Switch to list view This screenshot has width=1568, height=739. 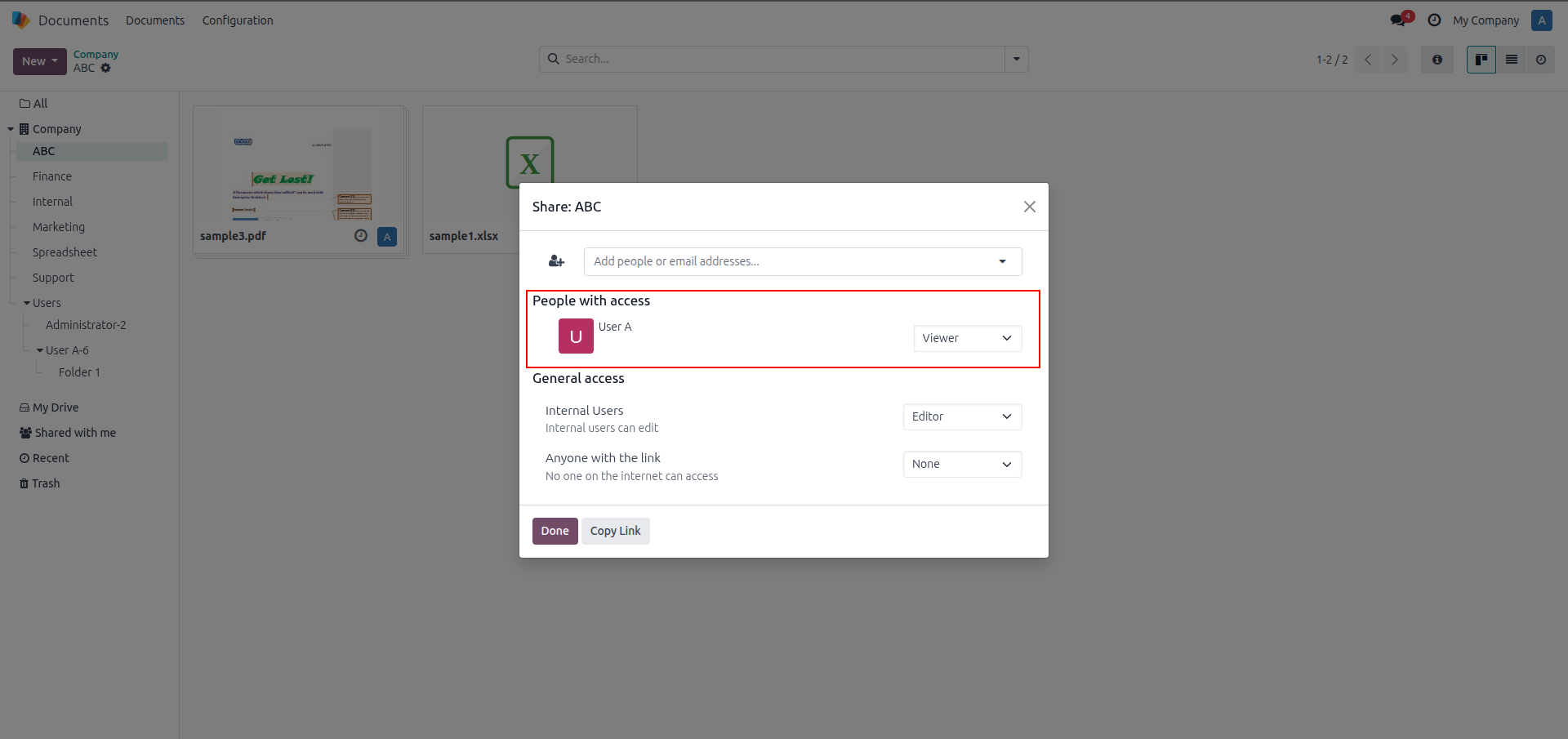(x=1512, y=60)
